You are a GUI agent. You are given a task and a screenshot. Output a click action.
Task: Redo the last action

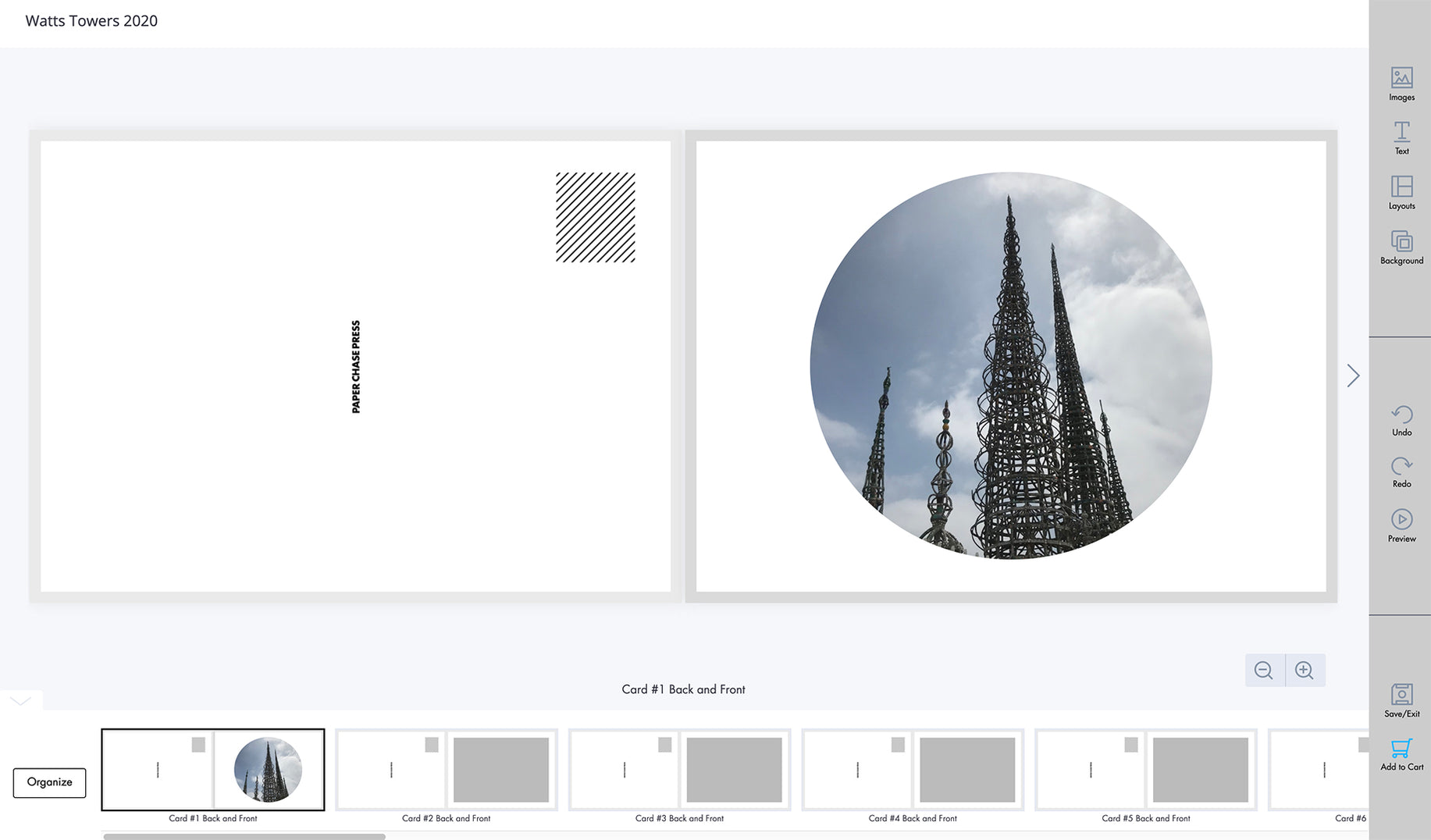click(x=1401, y=472)
